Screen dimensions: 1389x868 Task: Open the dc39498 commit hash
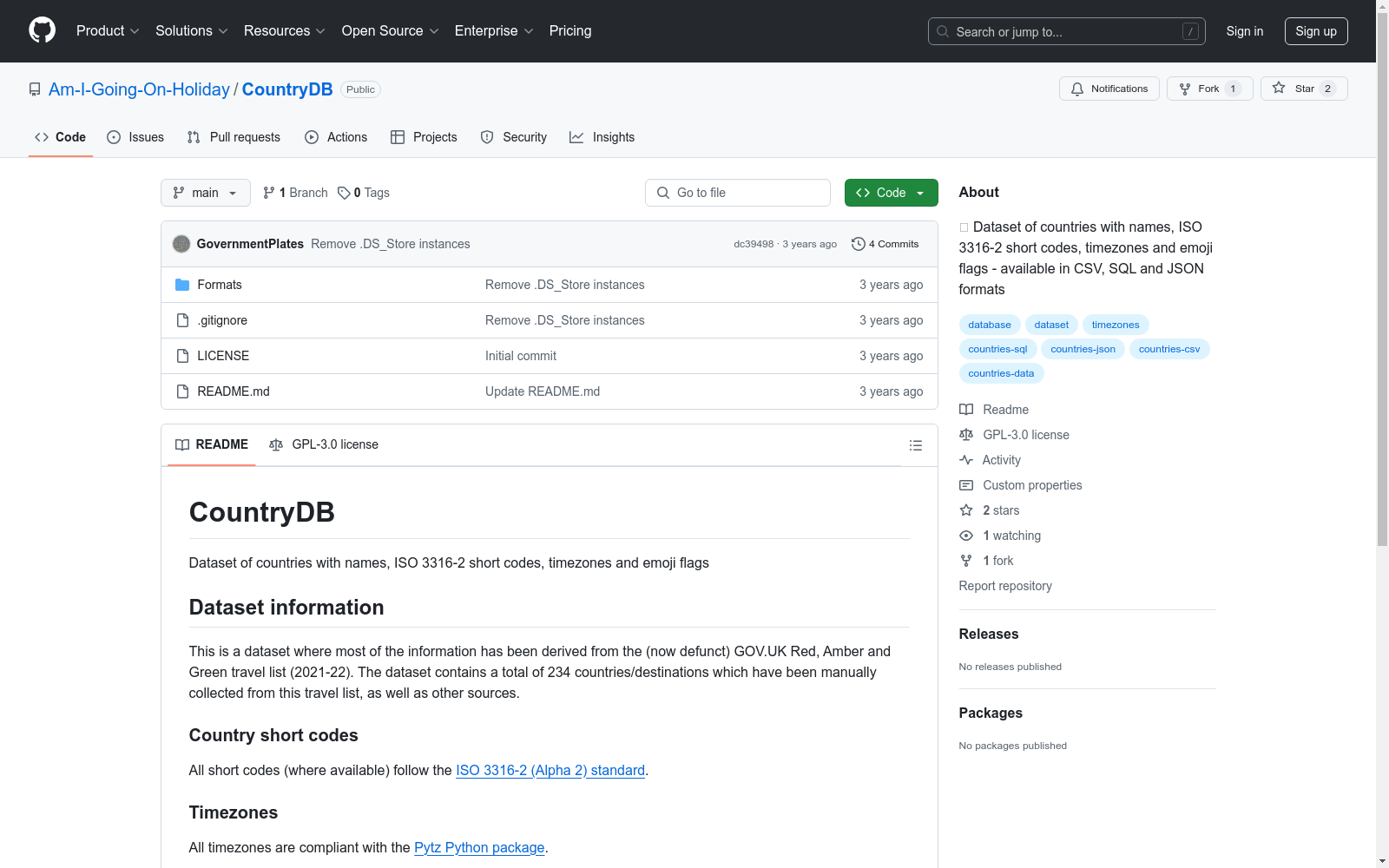tap(754, 244)
